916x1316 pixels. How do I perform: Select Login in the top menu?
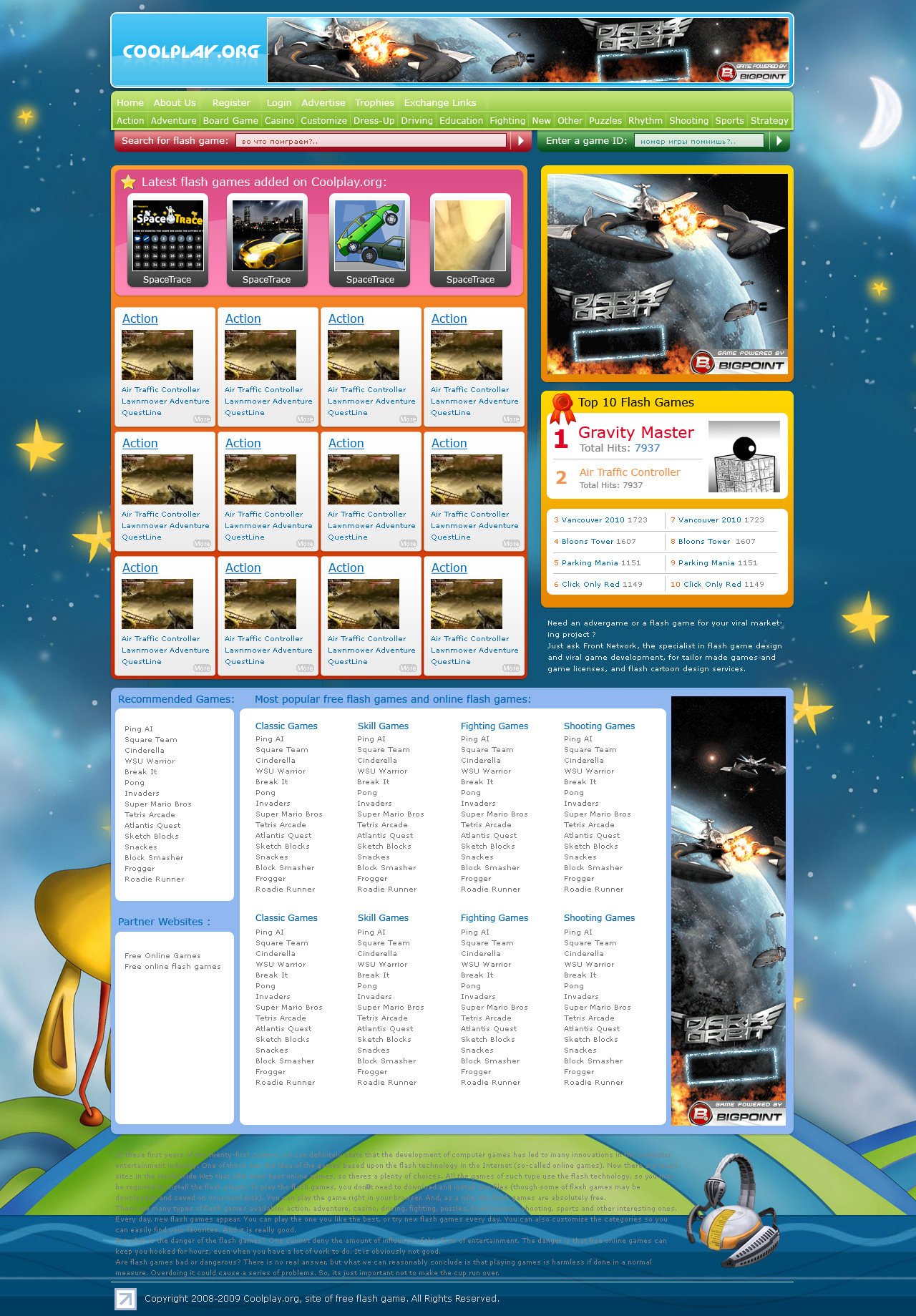(x=279, y=103)
